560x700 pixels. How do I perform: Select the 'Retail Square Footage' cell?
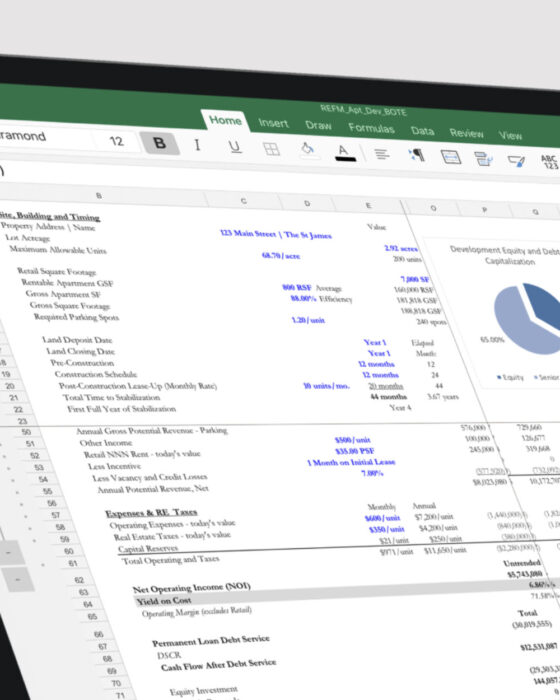click(56, 271)
